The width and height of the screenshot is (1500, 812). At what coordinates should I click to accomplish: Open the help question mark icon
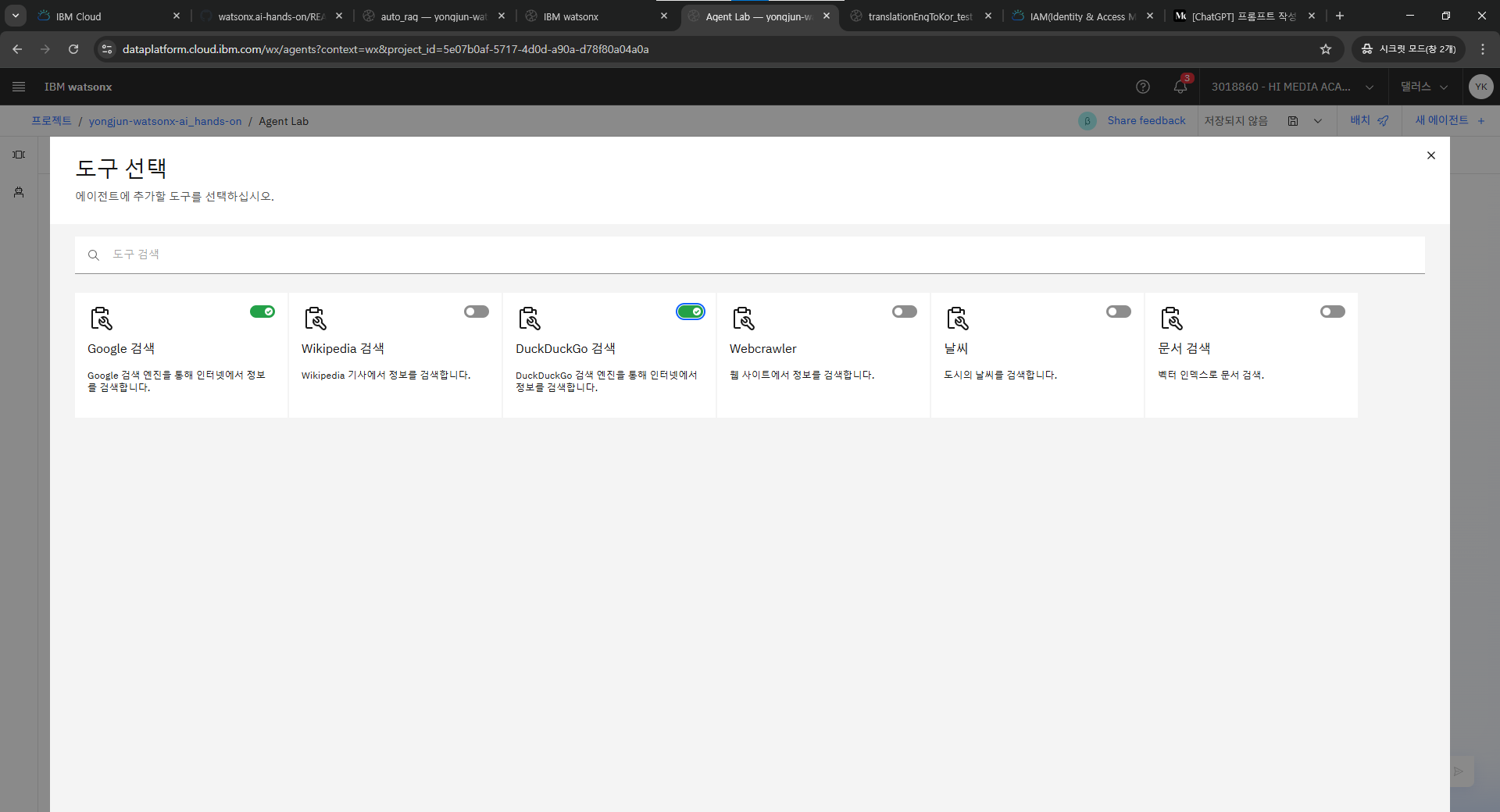[x=1143, y=87]
